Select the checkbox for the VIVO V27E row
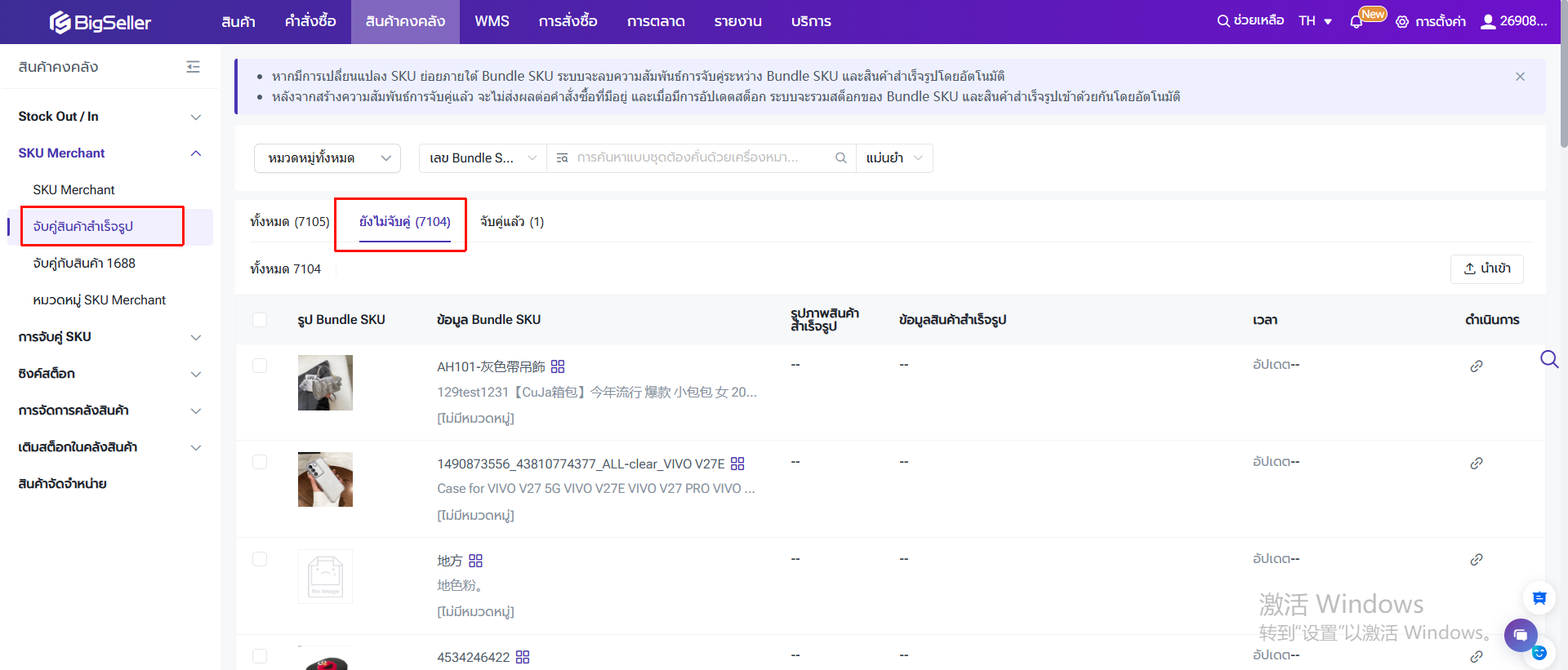Screen dimensions: 1568x670 (260, 462)
